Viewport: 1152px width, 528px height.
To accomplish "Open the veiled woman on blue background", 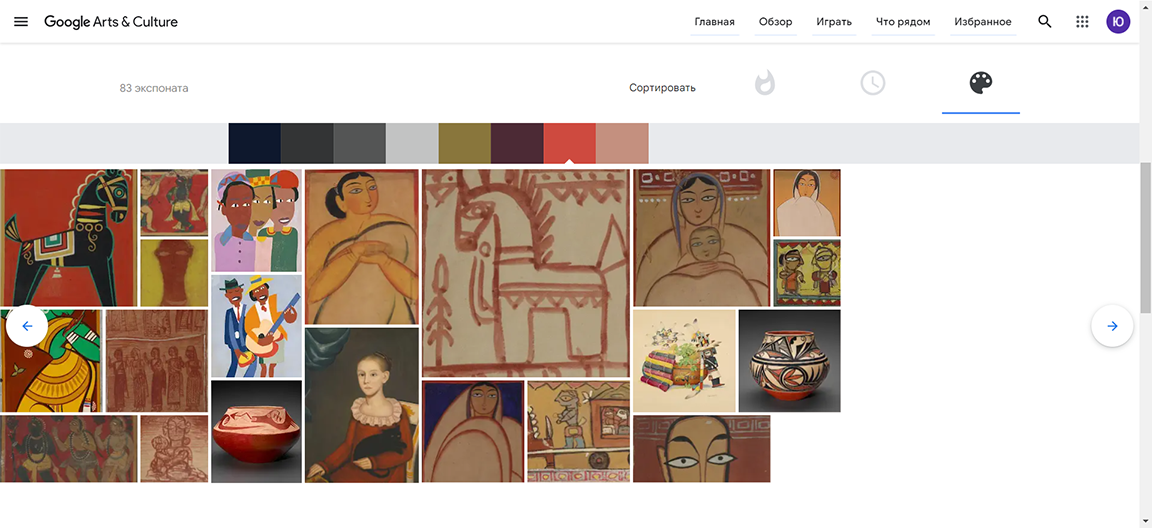I will [473, 431].
